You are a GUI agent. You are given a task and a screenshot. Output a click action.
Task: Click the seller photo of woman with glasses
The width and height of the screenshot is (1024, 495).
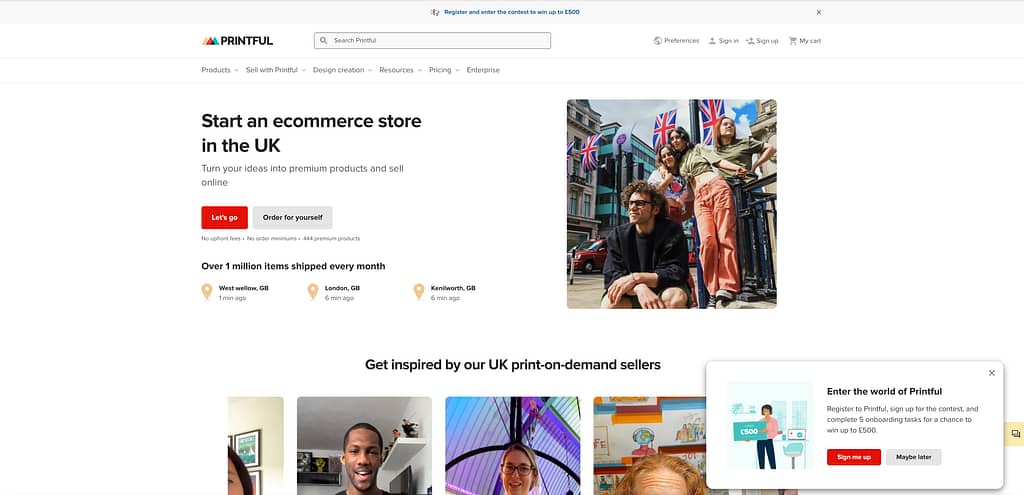point(513,445)
